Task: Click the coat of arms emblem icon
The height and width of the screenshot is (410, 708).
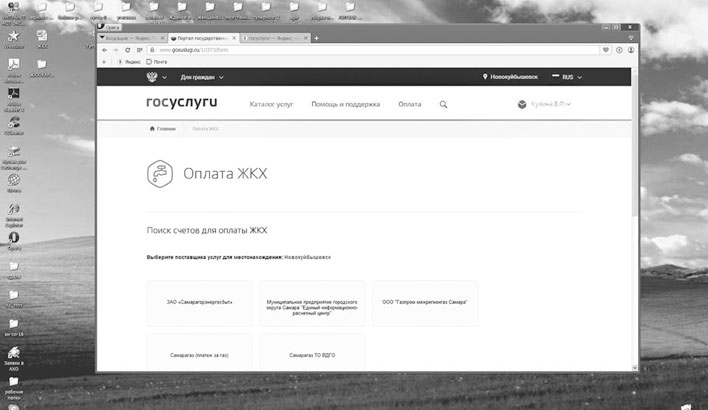Action: pyautogui.click(x=152, y=77)
